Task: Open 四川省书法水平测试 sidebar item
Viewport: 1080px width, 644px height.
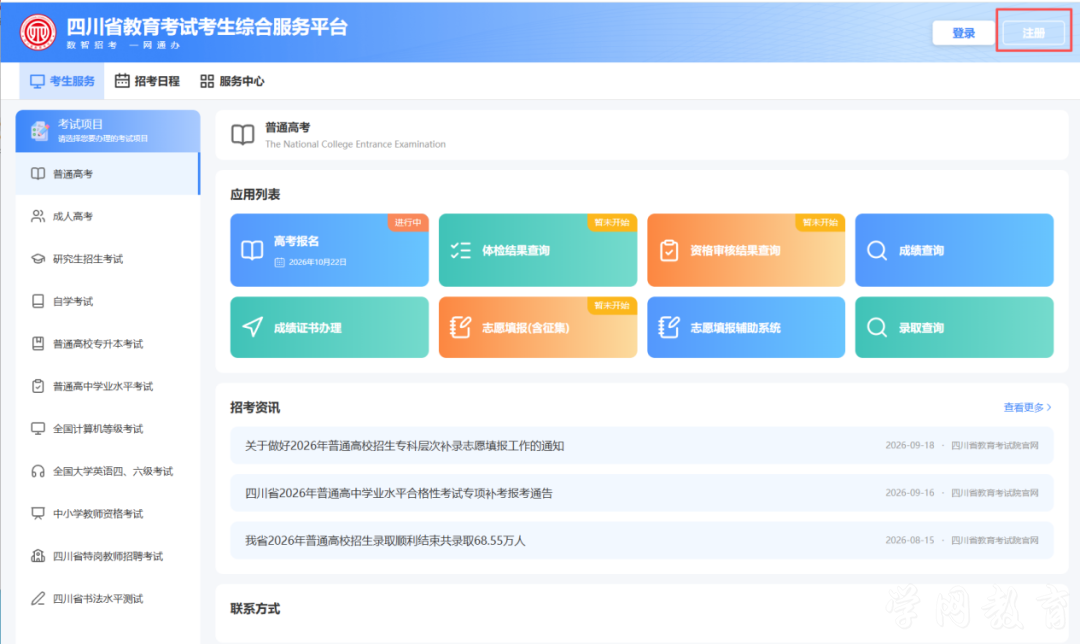Action: [108, 599]
